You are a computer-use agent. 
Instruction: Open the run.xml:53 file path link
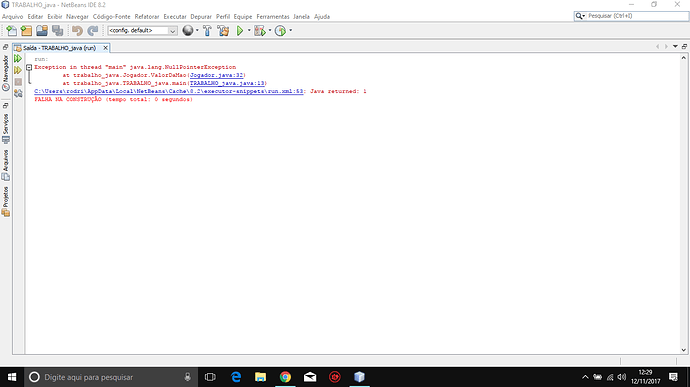pos(169,91)
